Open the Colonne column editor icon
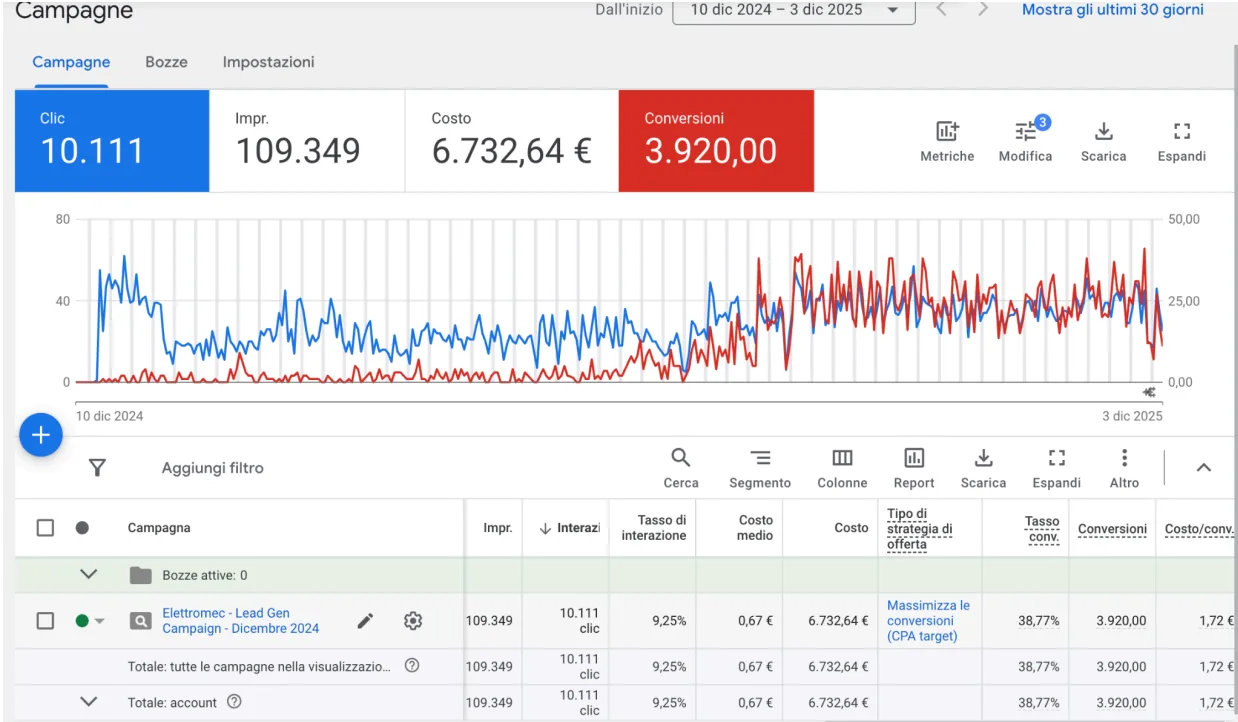 pos(842,458)
